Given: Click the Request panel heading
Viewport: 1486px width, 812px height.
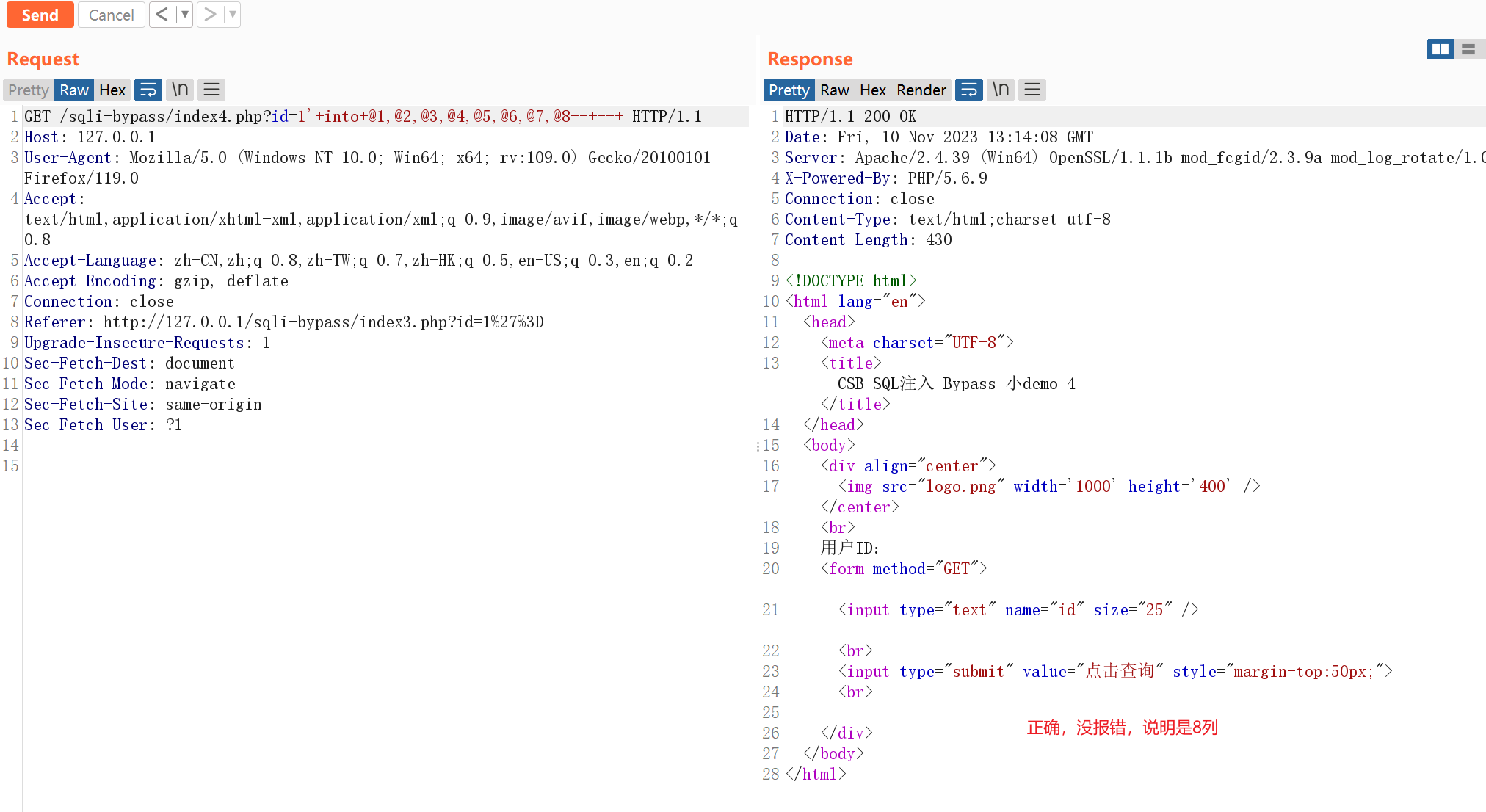Looking at the screenshot, I should (43, 59).
